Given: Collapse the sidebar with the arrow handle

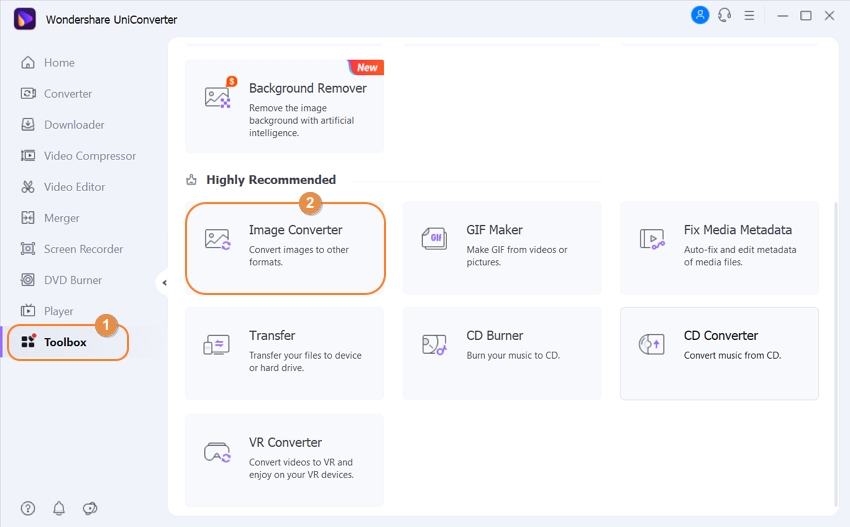Looking at the screenshot, I should click(x=164, y=282).
